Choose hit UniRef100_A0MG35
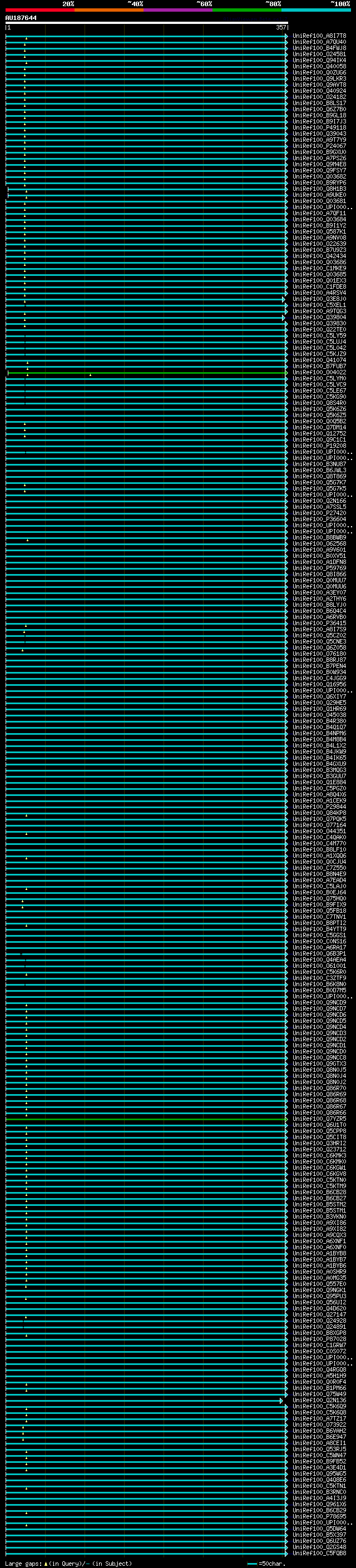The image size is (356, 1568). tap(319, 1278)
